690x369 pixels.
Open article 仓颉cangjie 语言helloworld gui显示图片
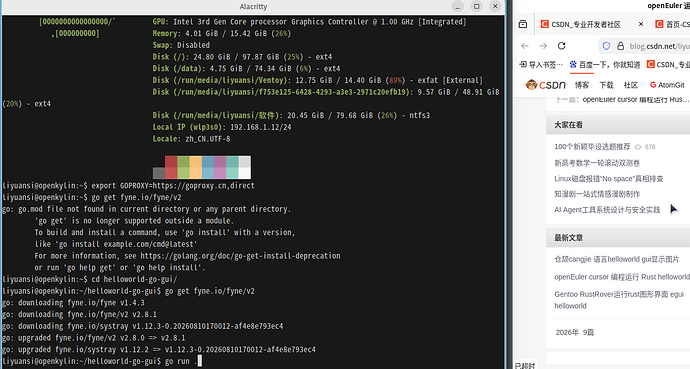point(617,259)
